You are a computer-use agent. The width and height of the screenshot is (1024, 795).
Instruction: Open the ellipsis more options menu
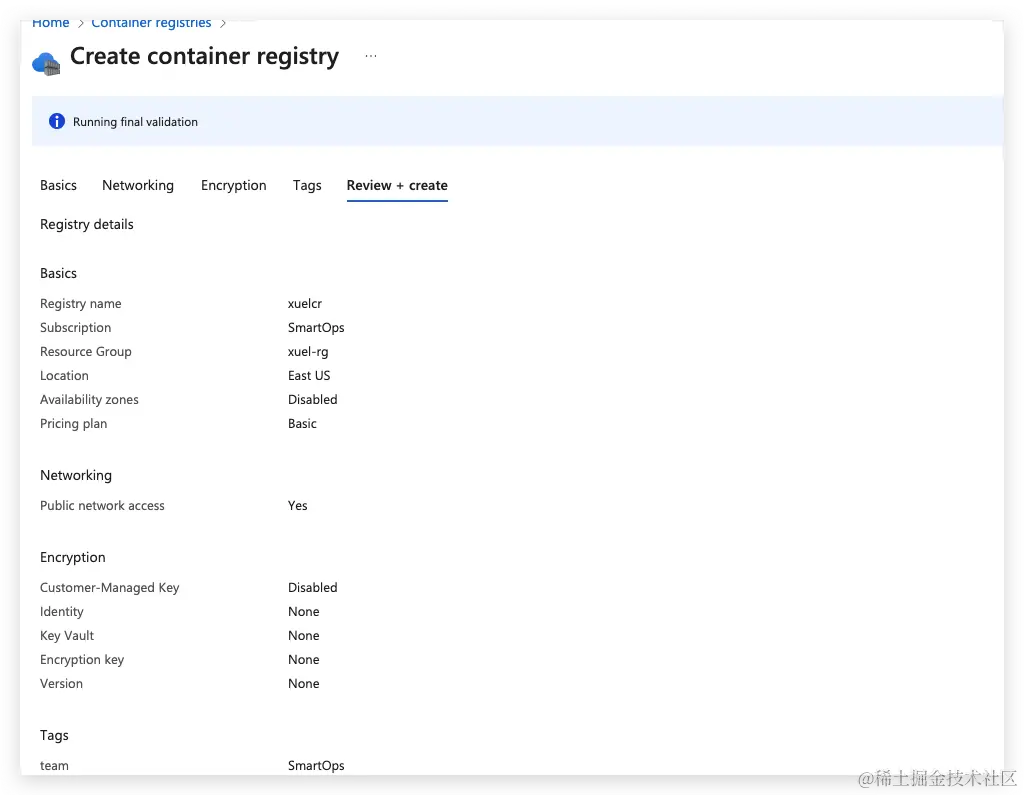click(x=371, y=56)
